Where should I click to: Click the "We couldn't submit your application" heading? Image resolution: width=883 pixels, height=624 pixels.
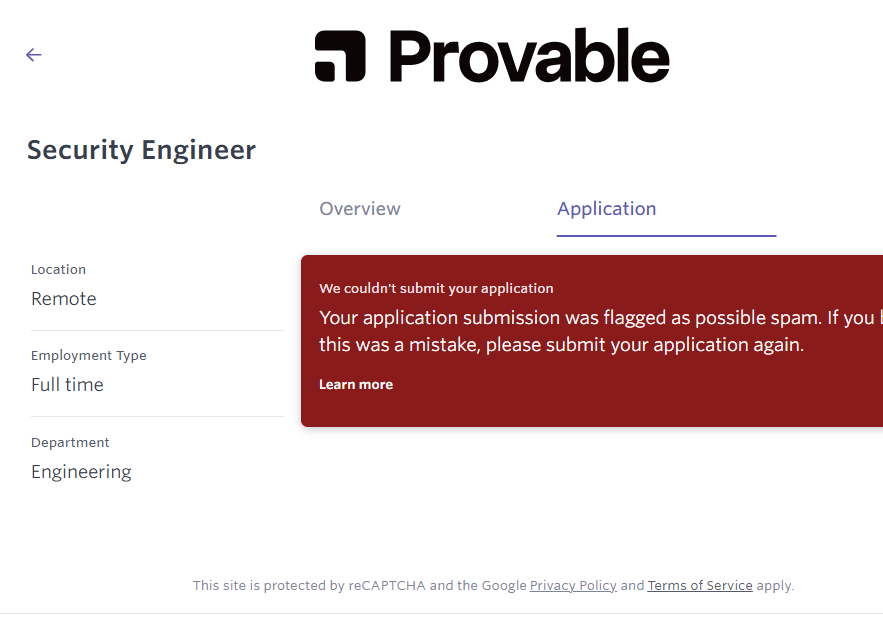(x=436, y=289)
